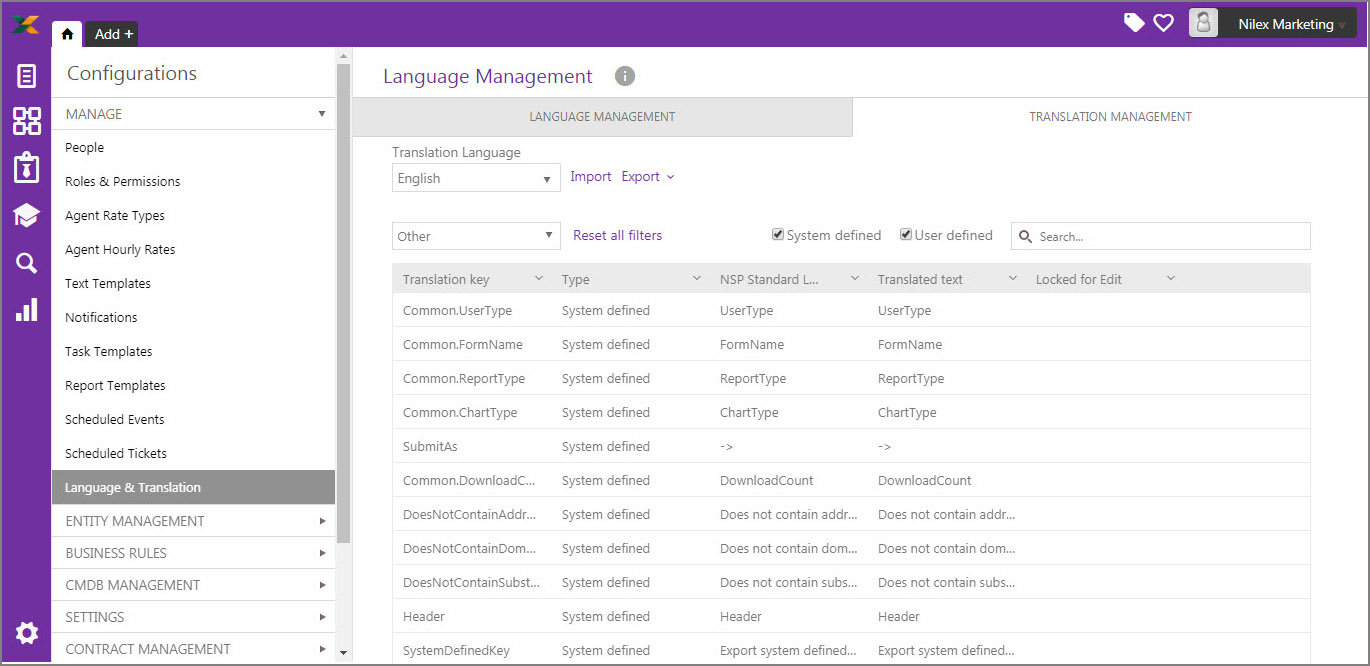Screen dimensions: 1370x666
Task: Open the graduation cap knowledge icon
Action: (27, 215)
